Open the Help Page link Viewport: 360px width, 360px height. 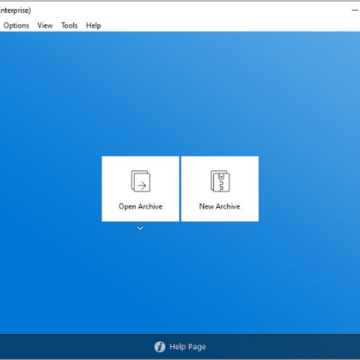tap(188, 347)
